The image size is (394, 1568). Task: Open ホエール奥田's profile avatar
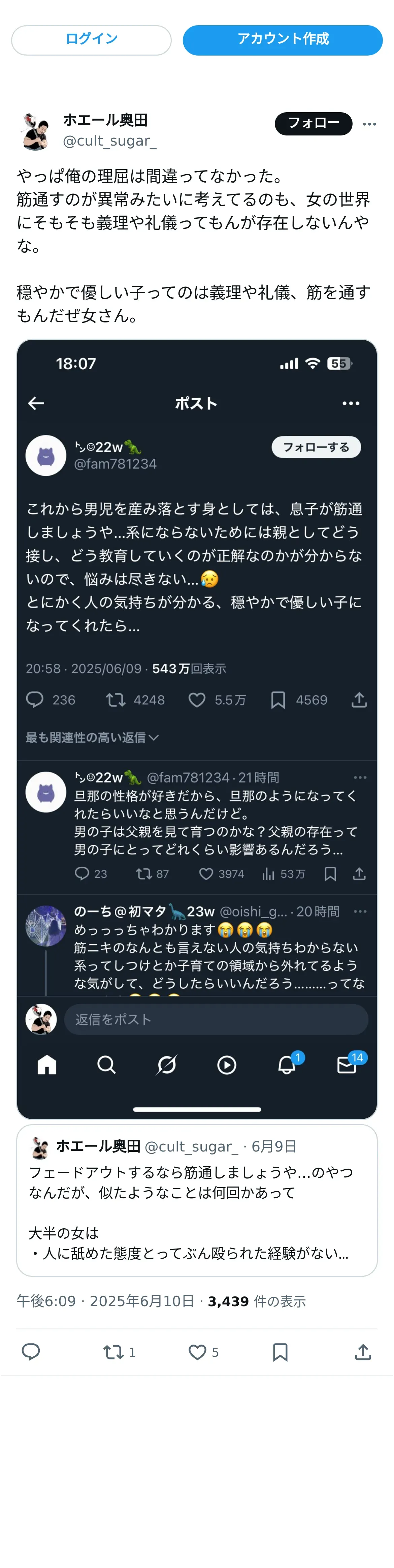pyautogui.click(x=36, y=130)
